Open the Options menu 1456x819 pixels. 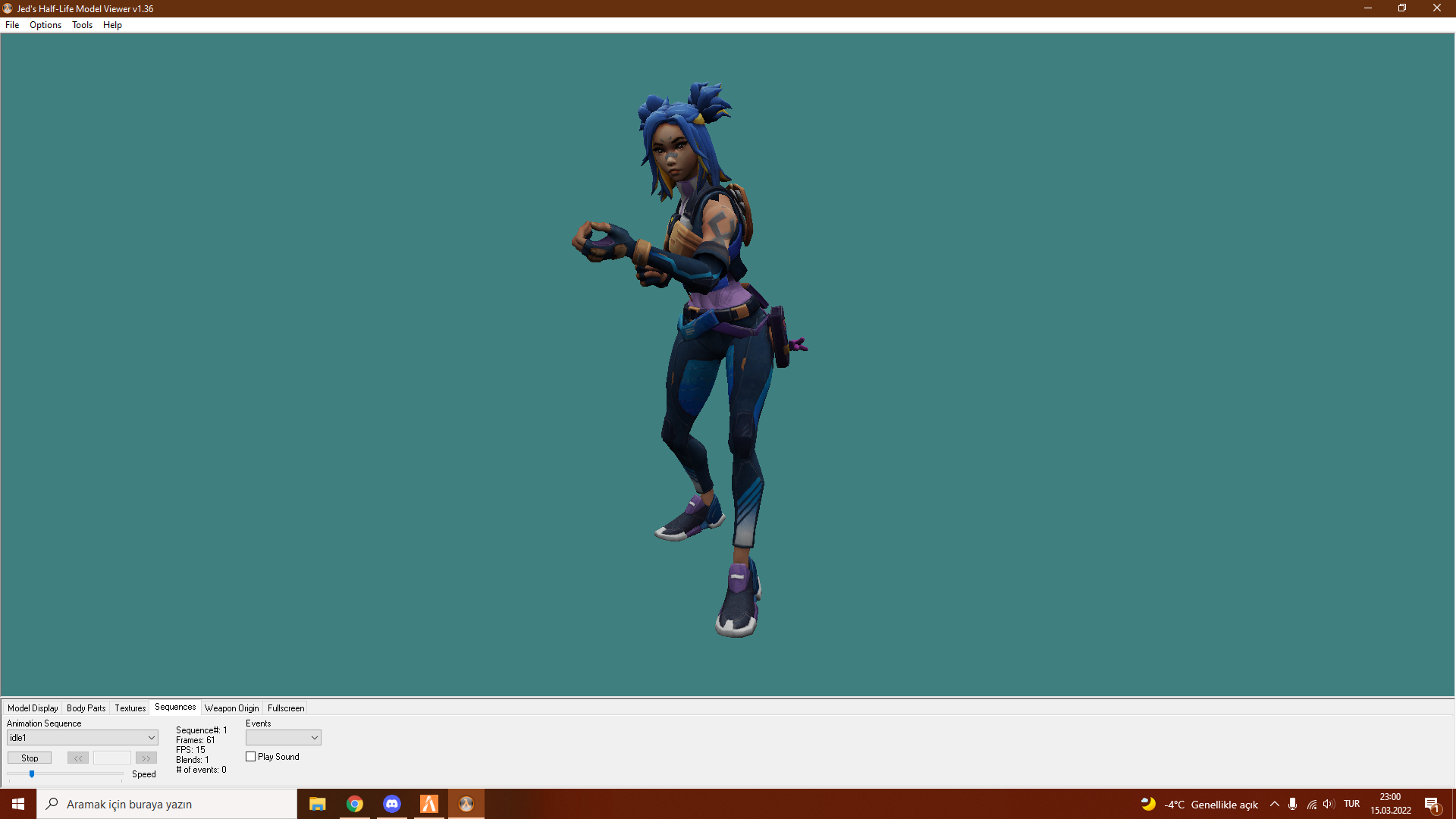pos(45,25)
